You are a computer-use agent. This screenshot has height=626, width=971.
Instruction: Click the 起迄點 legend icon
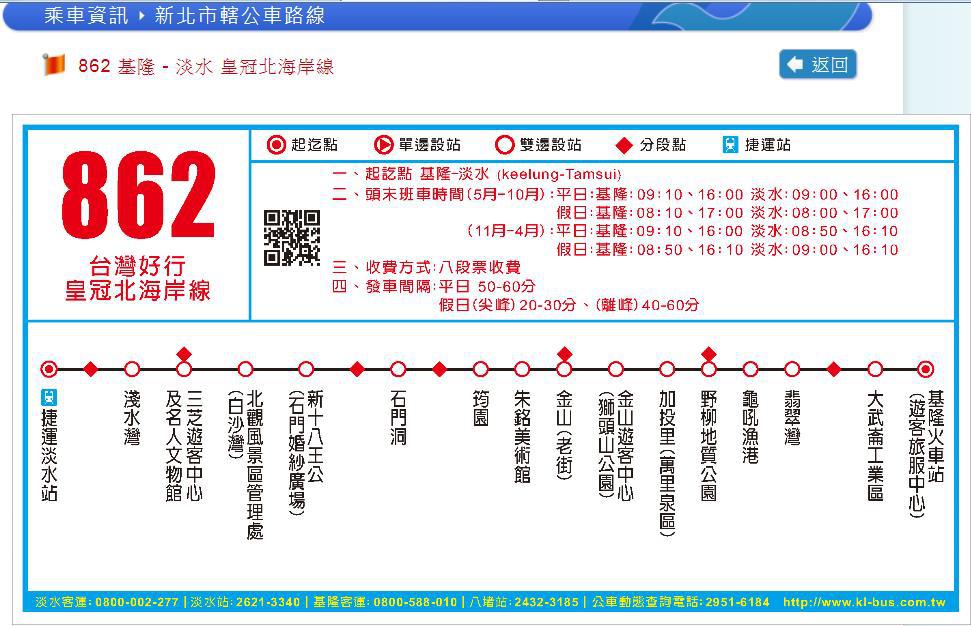[x=277, y=145]
